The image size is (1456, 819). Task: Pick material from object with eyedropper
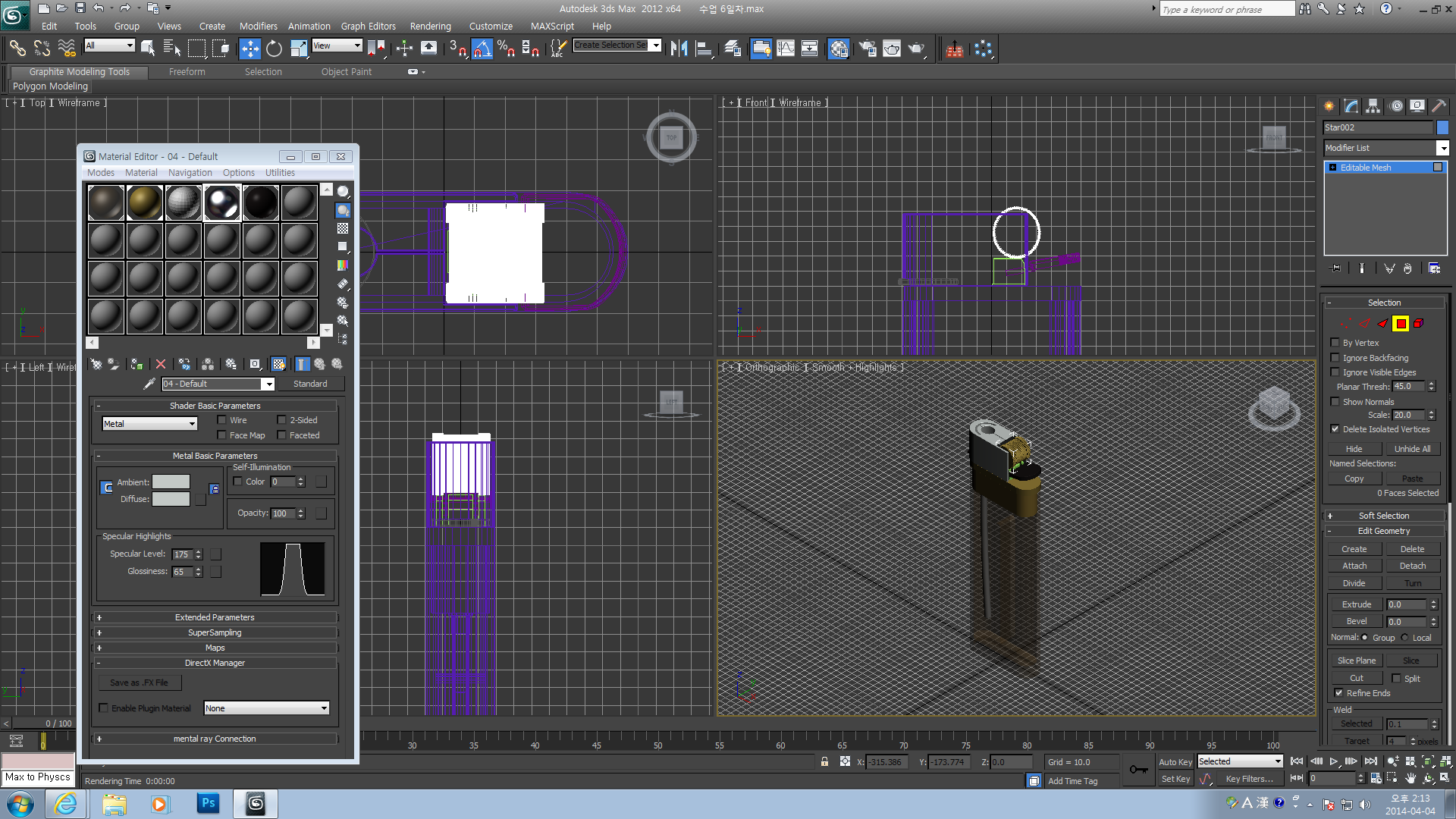(149, 384)
